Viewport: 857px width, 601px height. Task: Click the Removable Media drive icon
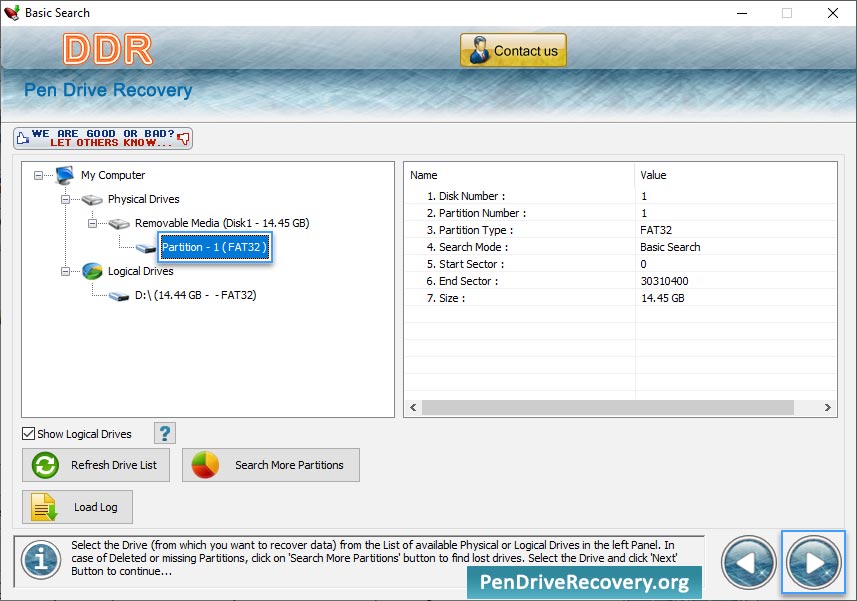coord(119,224)
